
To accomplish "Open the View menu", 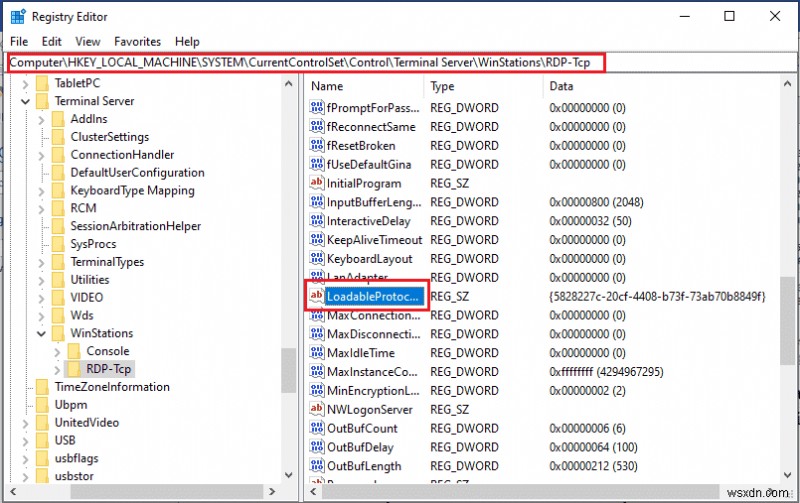I will [x=88, y=42].
